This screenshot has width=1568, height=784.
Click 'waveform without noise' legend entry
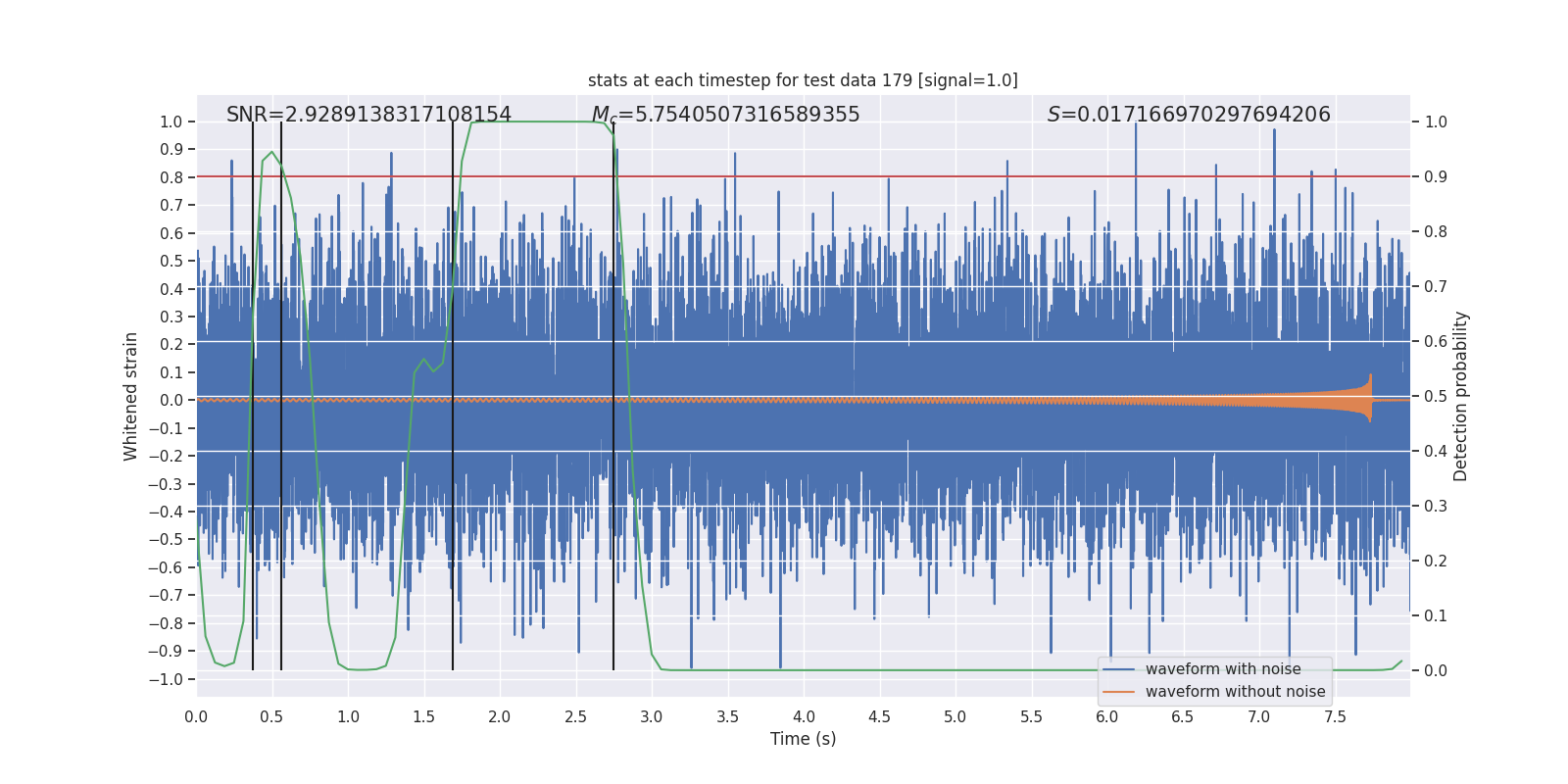[x=1235, y=692]
